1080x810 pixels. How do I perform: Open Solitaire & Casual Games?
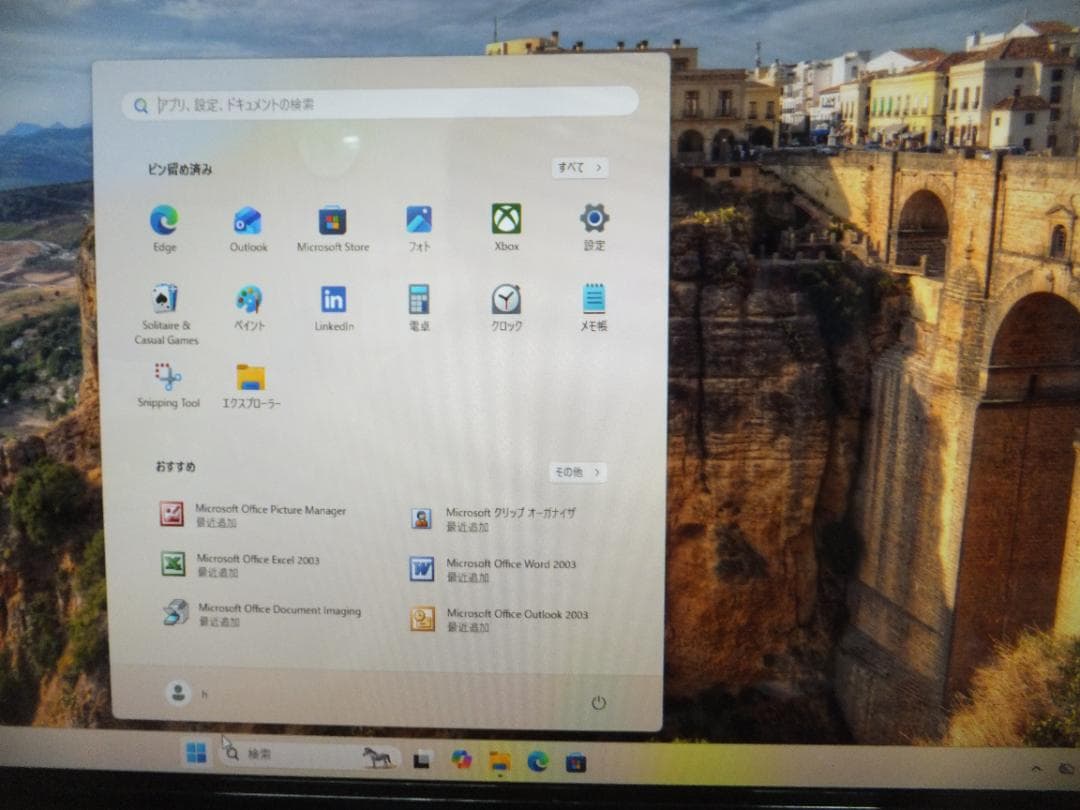click(165, 302)
